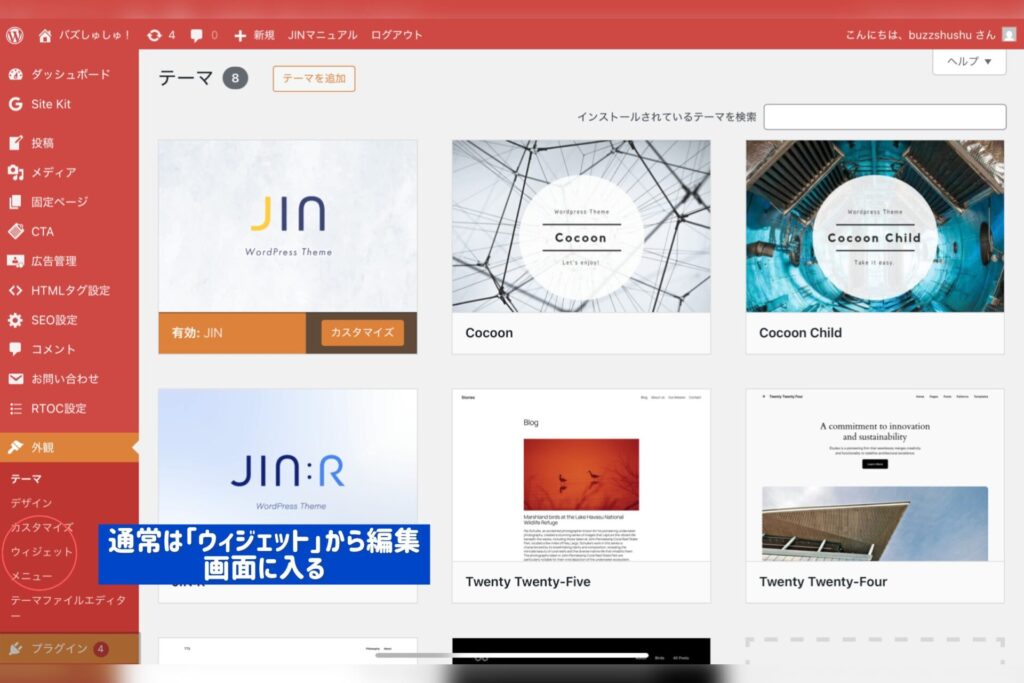Viewport: 1024px width, 683px height.
Task: Click the Cocoon theme name label
Action: pyautogui.click(x=489, y=333)
